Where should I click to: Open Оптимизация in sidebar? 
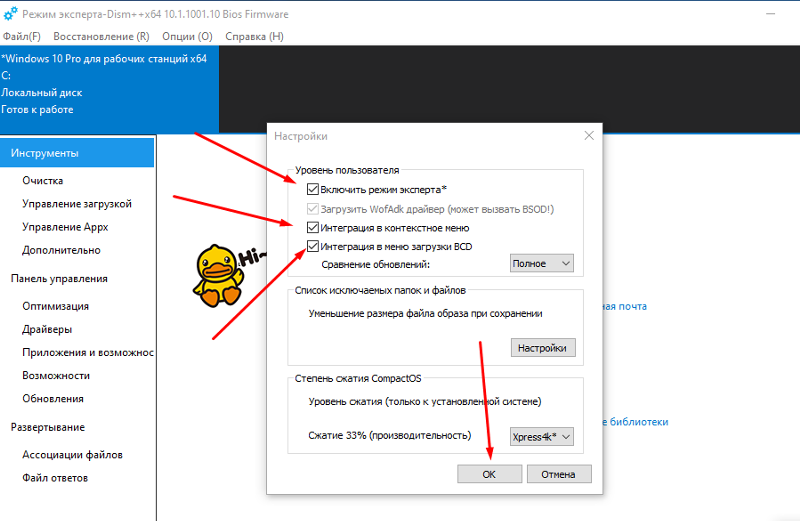[56, 306]
